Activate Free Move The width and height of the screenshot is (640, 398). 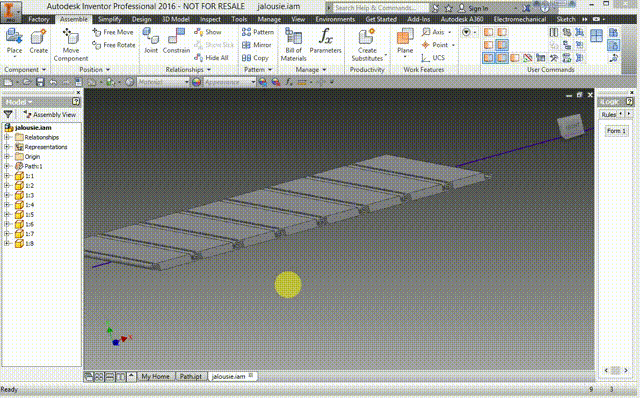(113, 32)
